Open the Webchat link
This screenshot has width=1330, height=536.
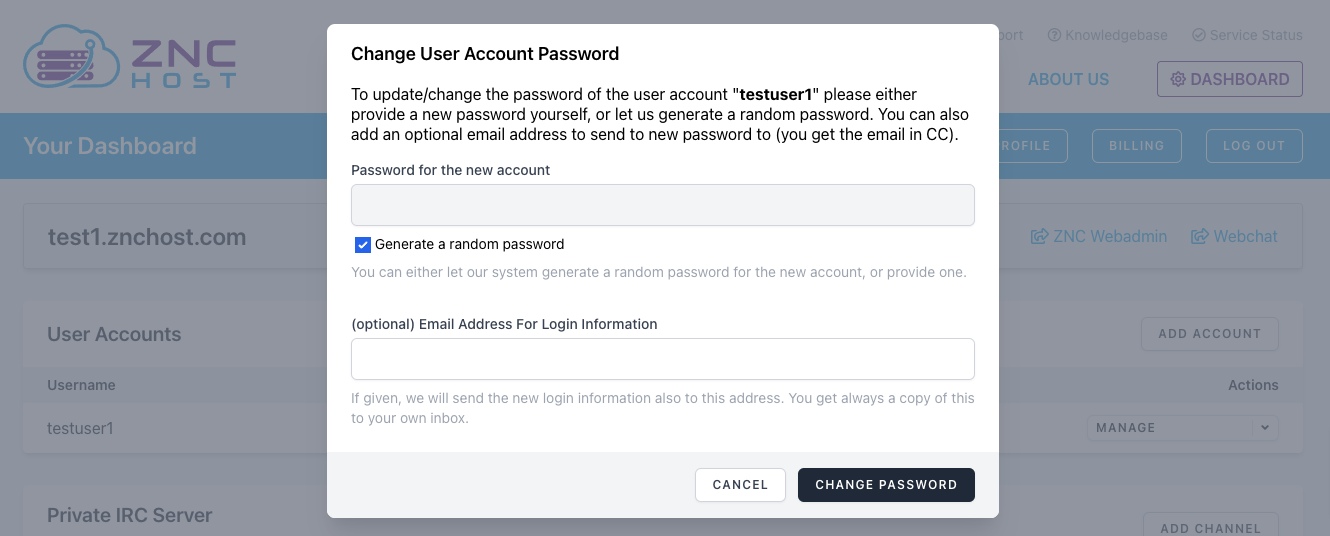1245,237
